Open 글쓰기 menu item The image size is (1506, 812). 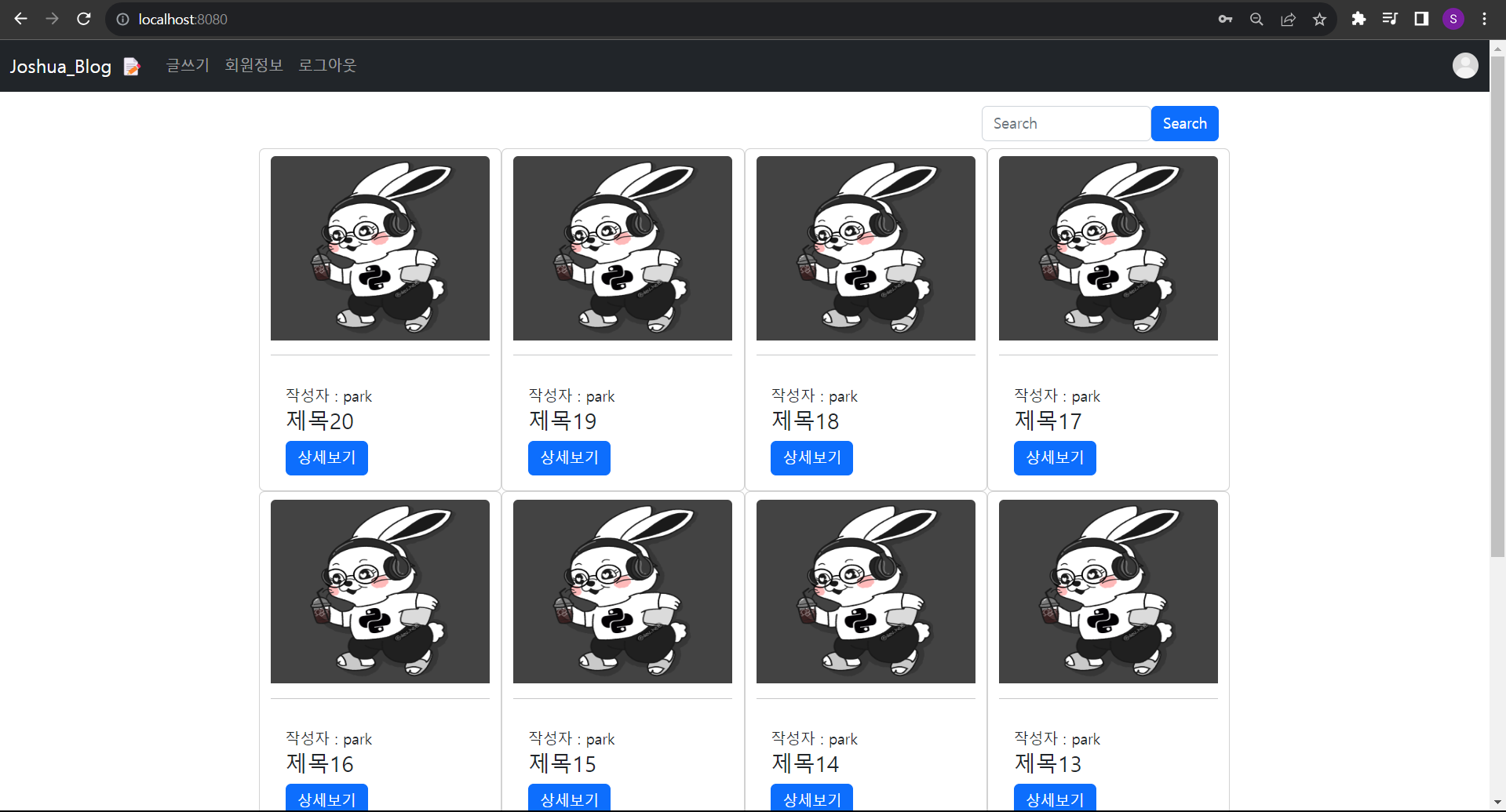point(188,65)
